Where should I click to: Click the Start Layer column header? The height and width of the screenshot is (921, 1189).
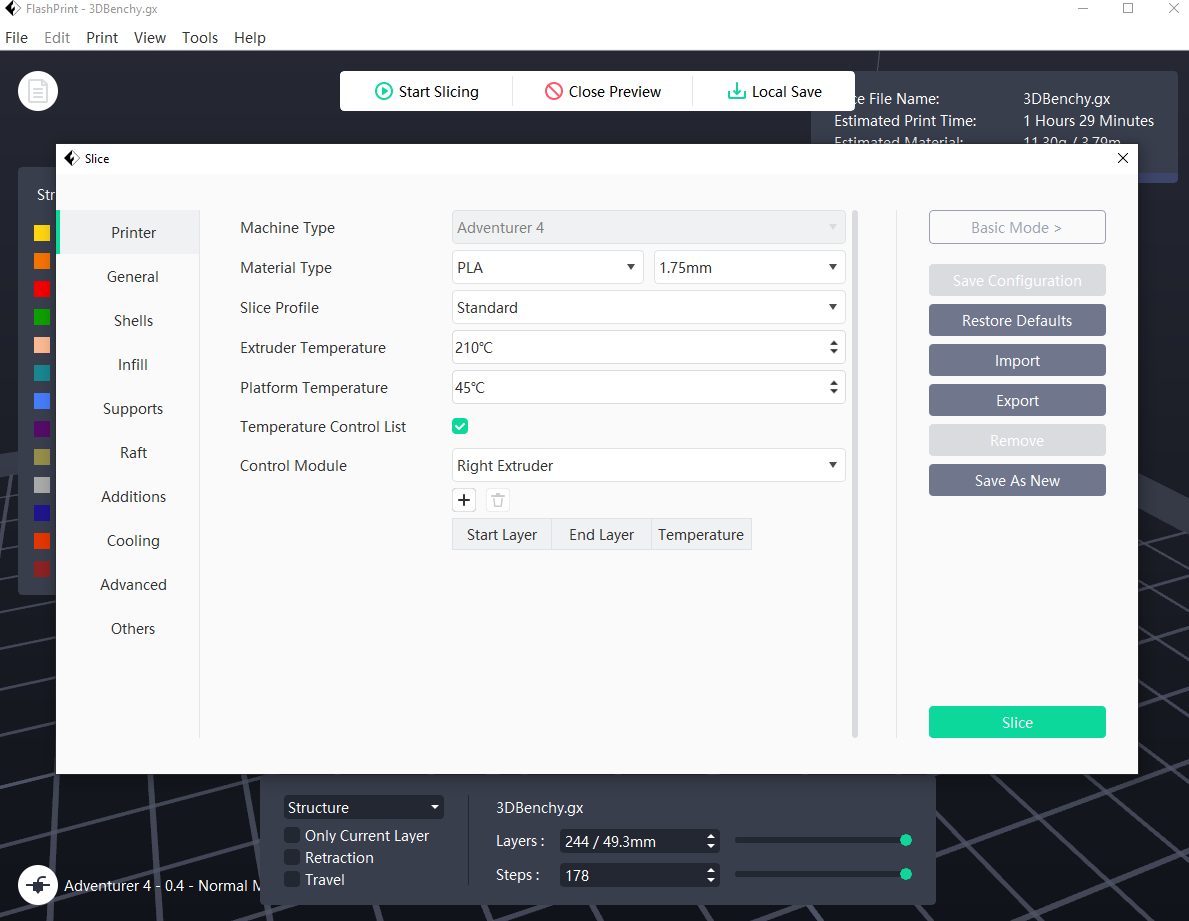[502, 534]
